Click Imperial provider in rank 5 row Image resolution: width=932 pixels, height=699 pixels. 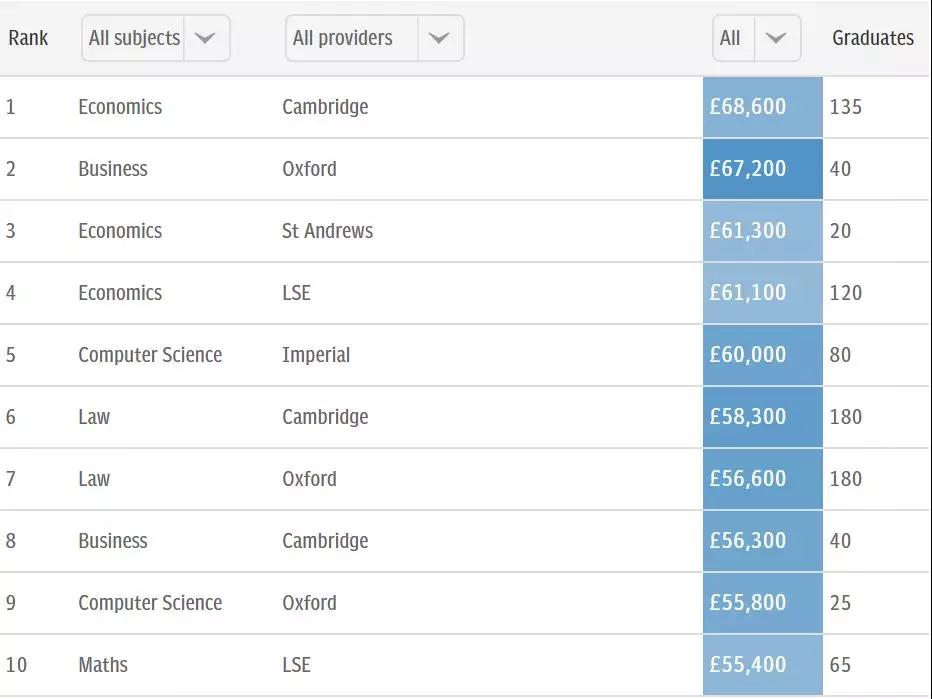316,355
